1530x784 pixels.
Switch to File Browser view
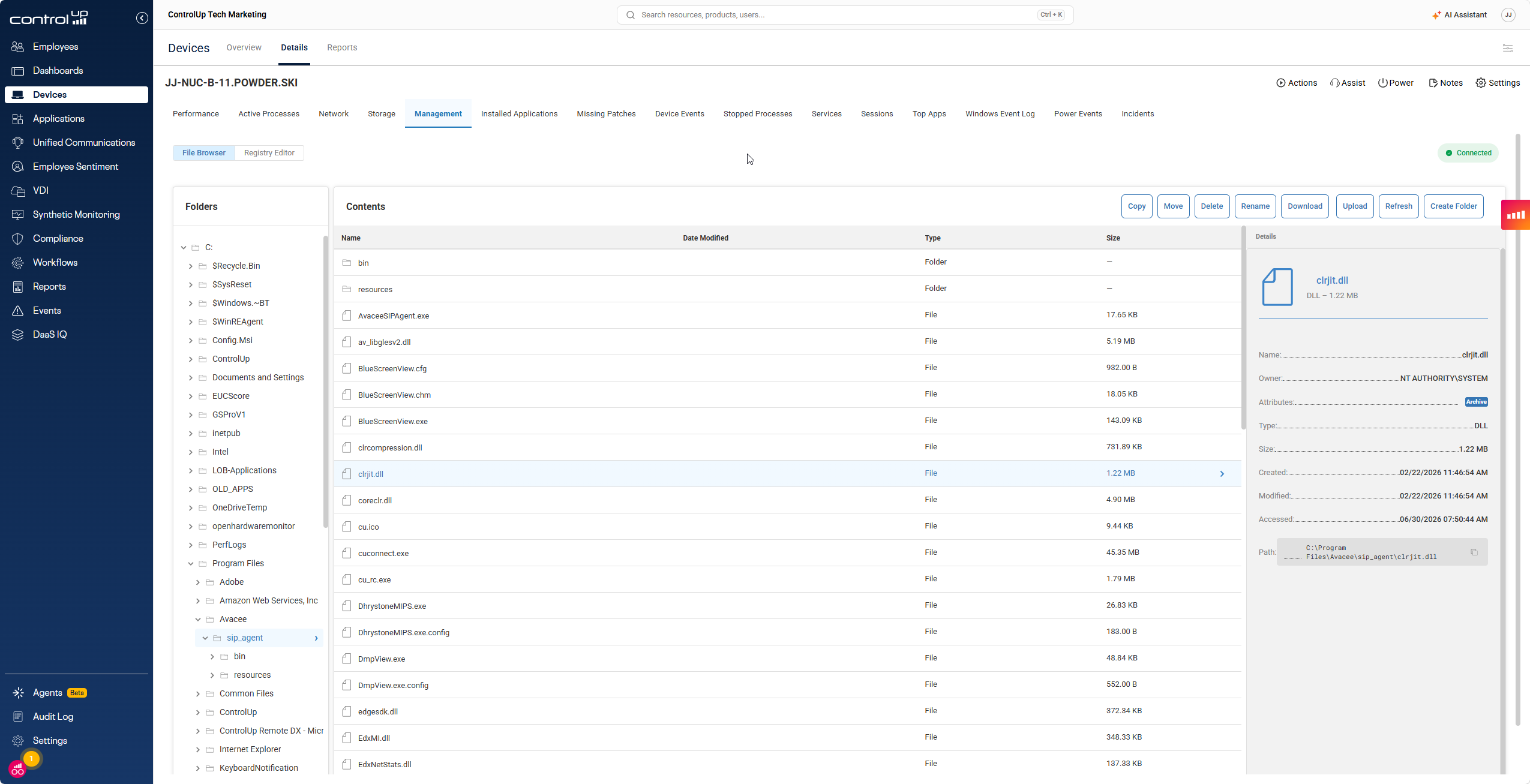tap(204, 153)
